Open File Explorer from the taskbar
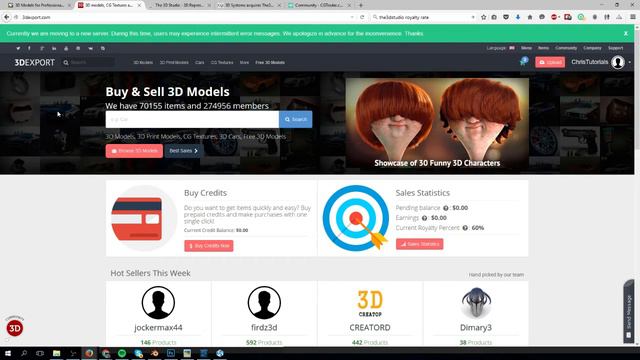640x360 pixels. click(57, 353)
